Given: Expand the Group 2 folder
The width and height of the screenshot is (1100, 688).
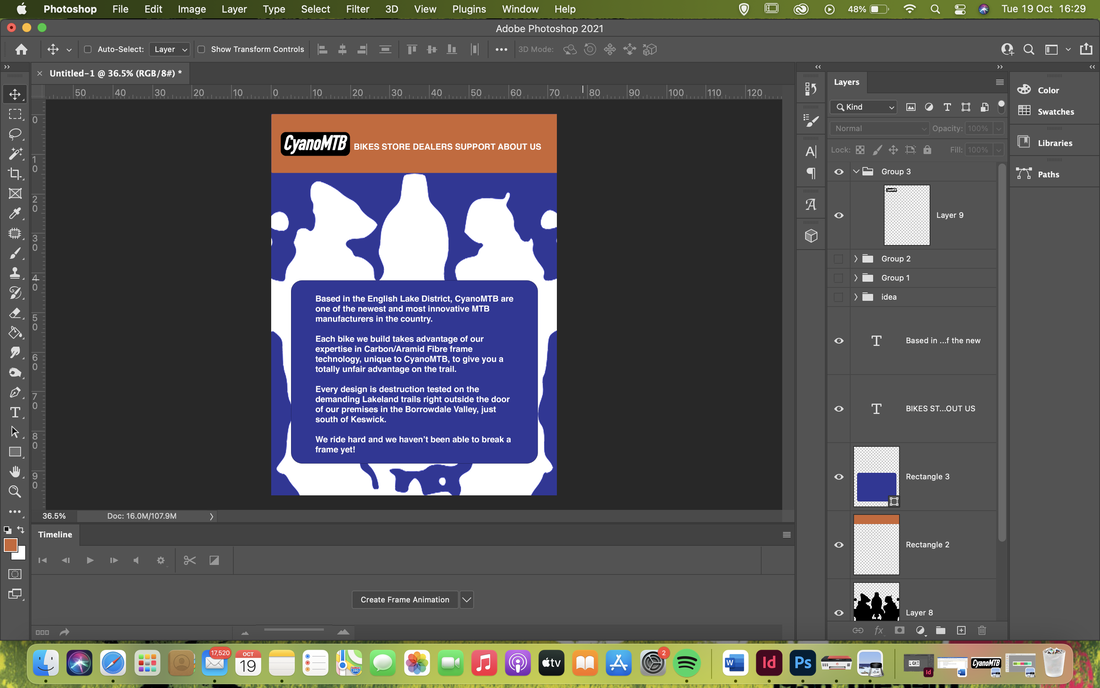Looking at the screenshot, I should 856,259.
